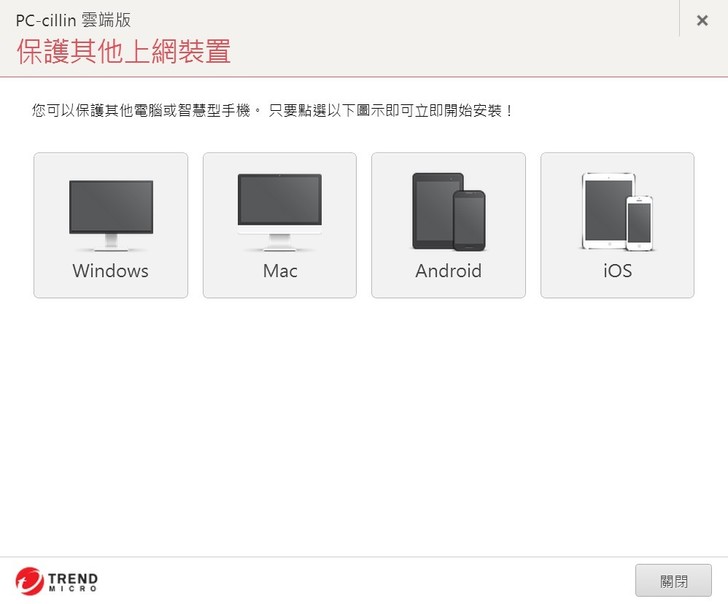Image resolution: width=728 pixels, height=604 pixels.
Task: Pick the Android tablet and phone tile
Action: (448, 225)
